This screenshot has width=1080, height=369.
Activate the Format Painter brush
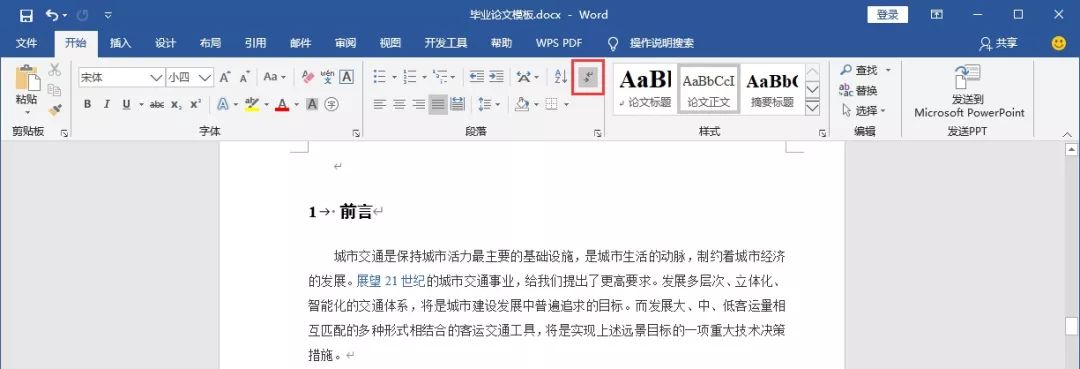[x=55, y=110]
